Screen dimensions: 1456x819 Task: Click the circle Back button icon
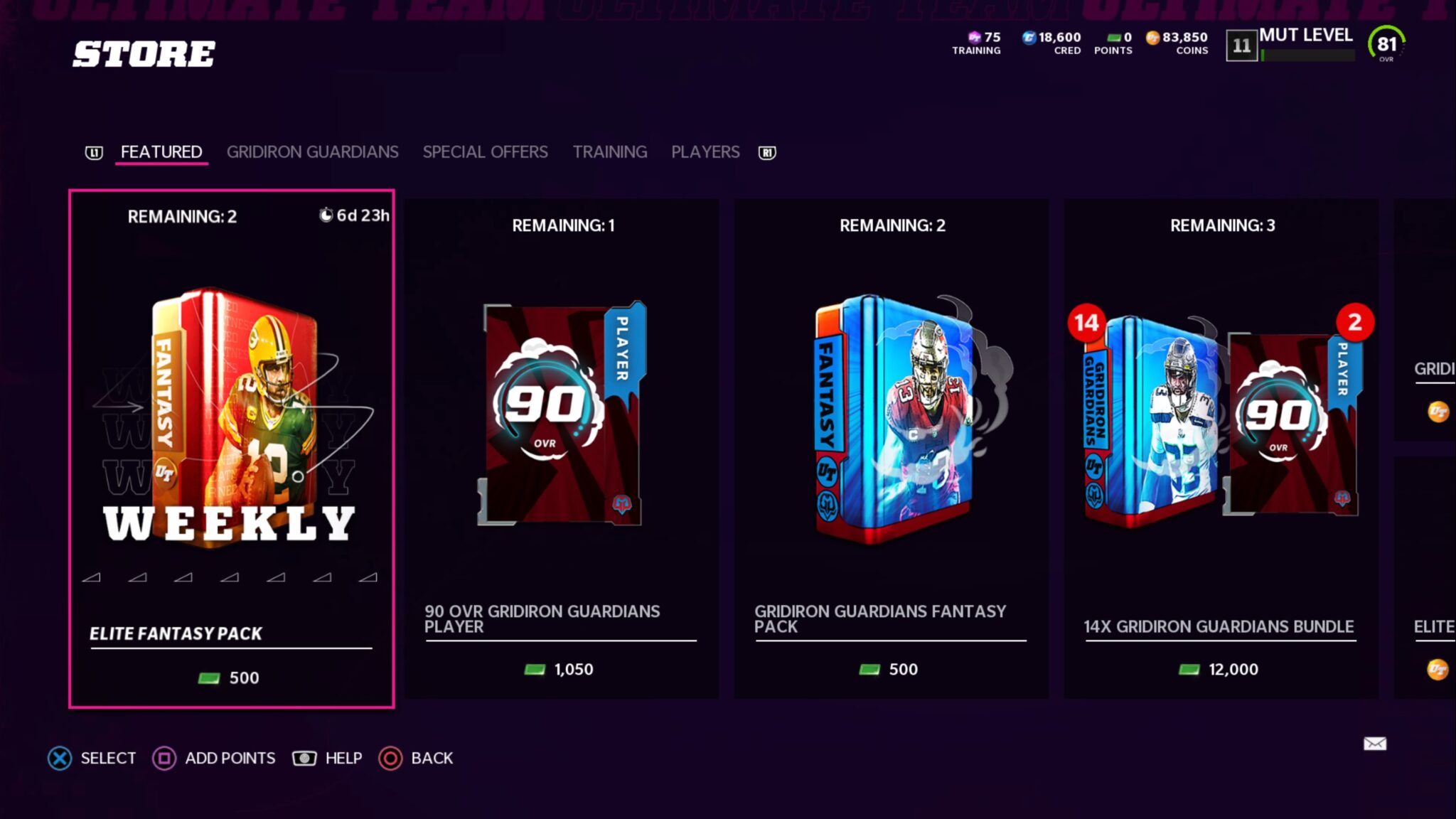click(x=390, y=759)
